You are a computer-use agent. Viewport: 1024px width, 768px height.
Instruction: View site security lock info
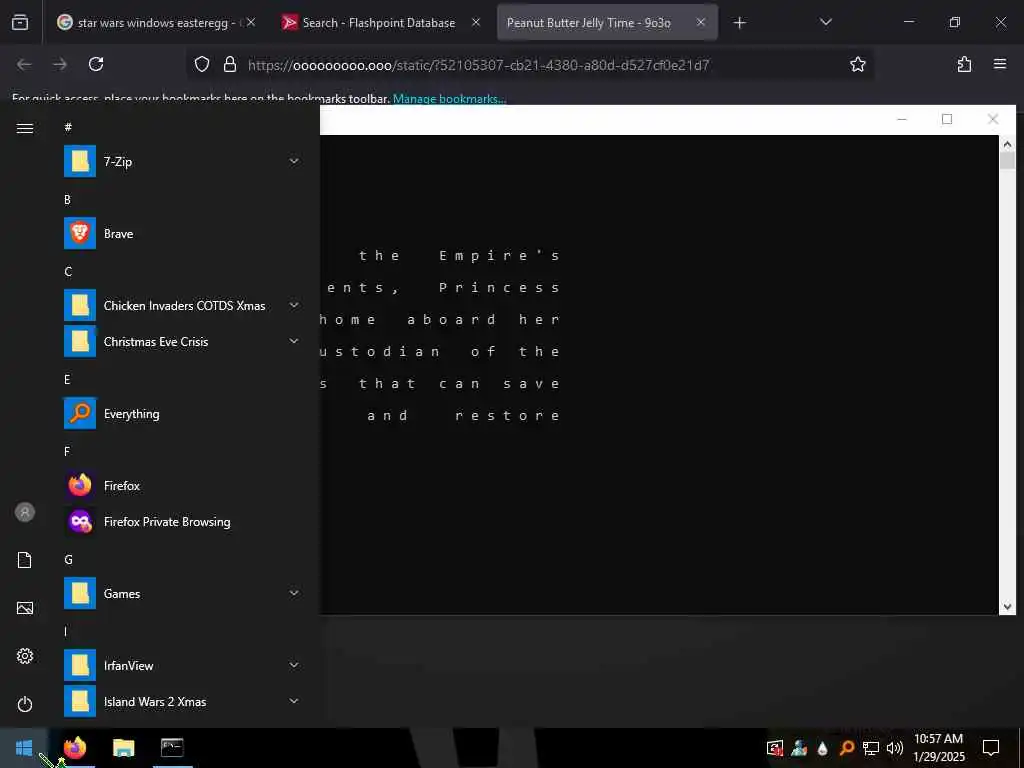pos(230,64)
